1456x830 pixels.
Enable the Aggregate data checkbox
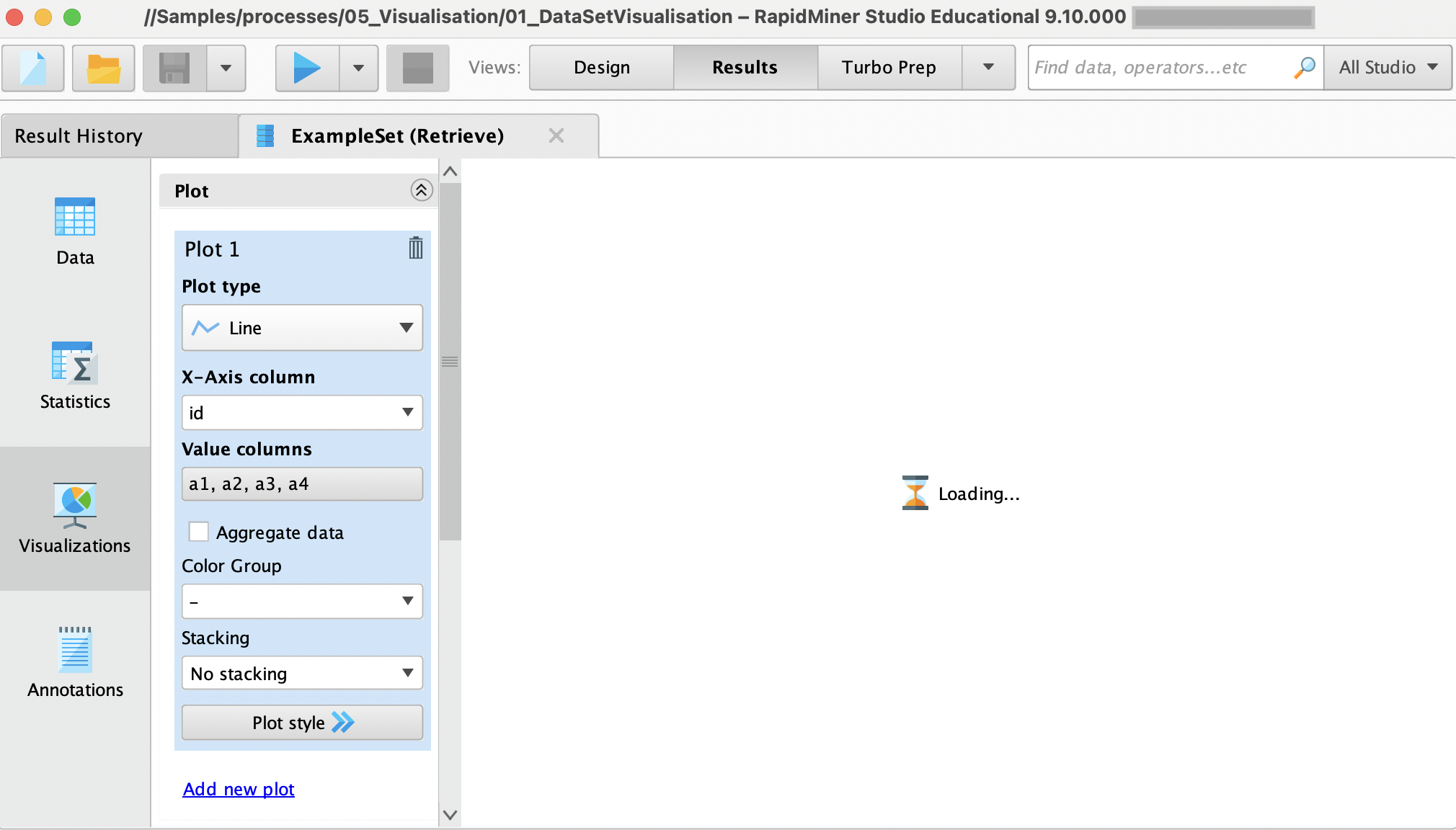pos(198,532)
